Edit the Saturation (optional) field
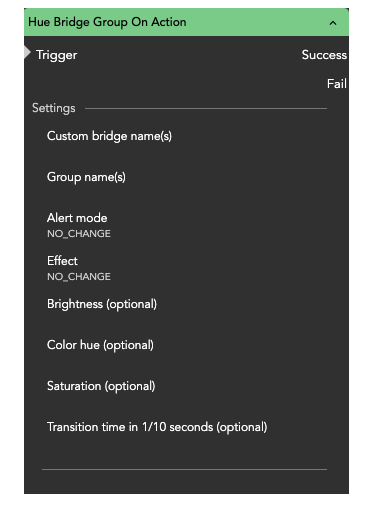Screen dimensions: 383x505 (187, 392)
